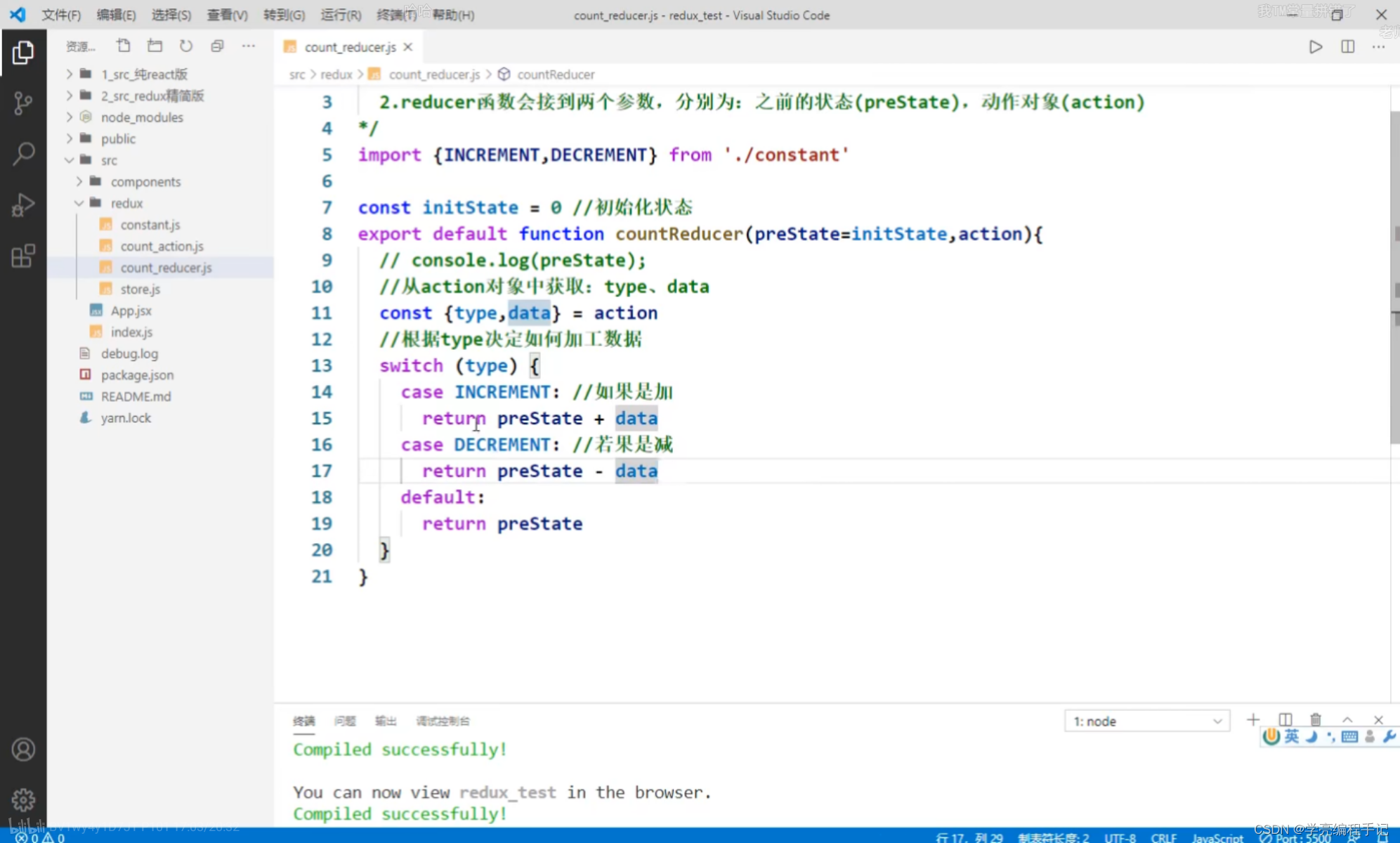Collapse the redux folder
Image resolution: width=1400 pixels, height=843 pixels.
tap(160, 203)
